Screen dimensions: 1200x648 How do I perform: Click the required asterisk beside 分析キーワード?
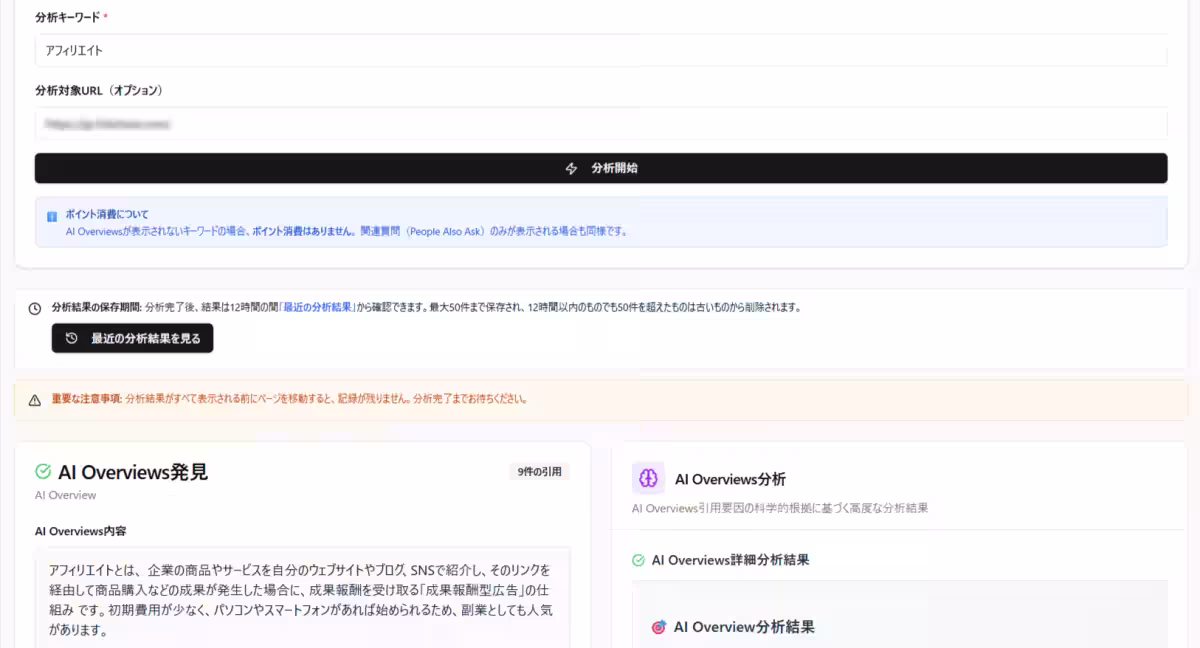[x=109, y=16]
